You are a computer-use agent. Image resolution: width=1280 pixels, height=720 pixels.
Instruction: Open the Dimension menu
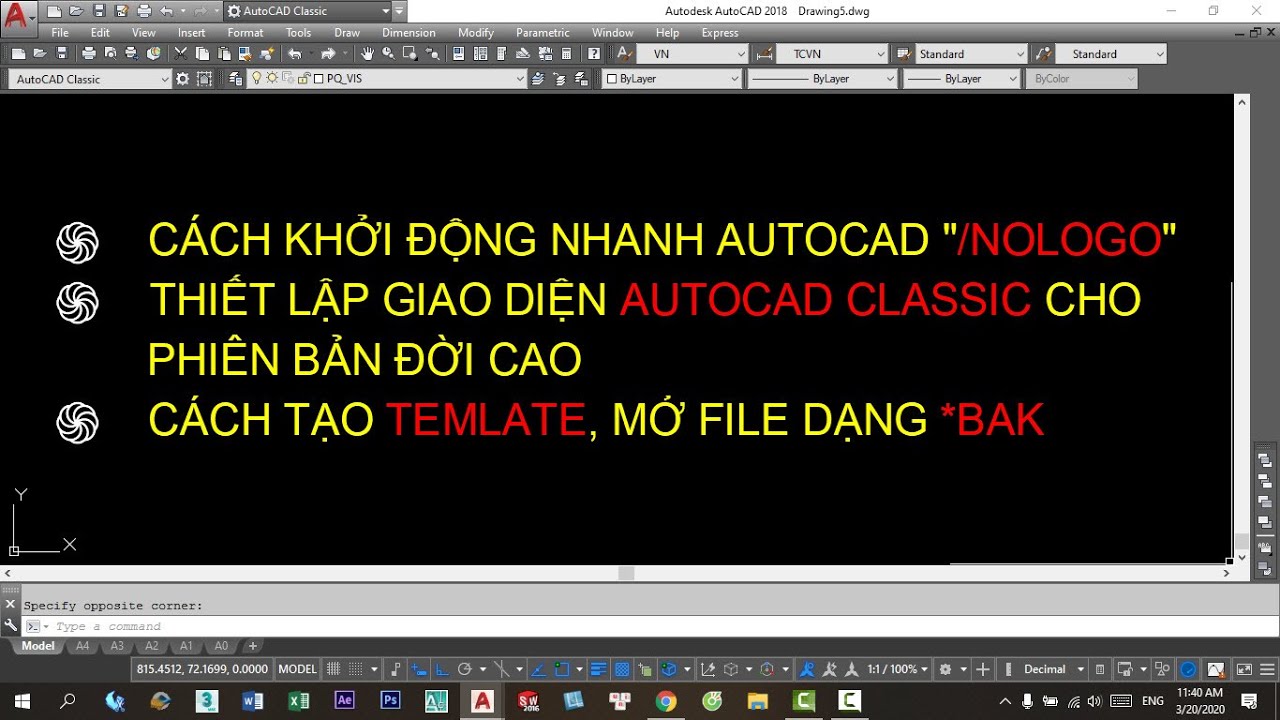[408, 33]
